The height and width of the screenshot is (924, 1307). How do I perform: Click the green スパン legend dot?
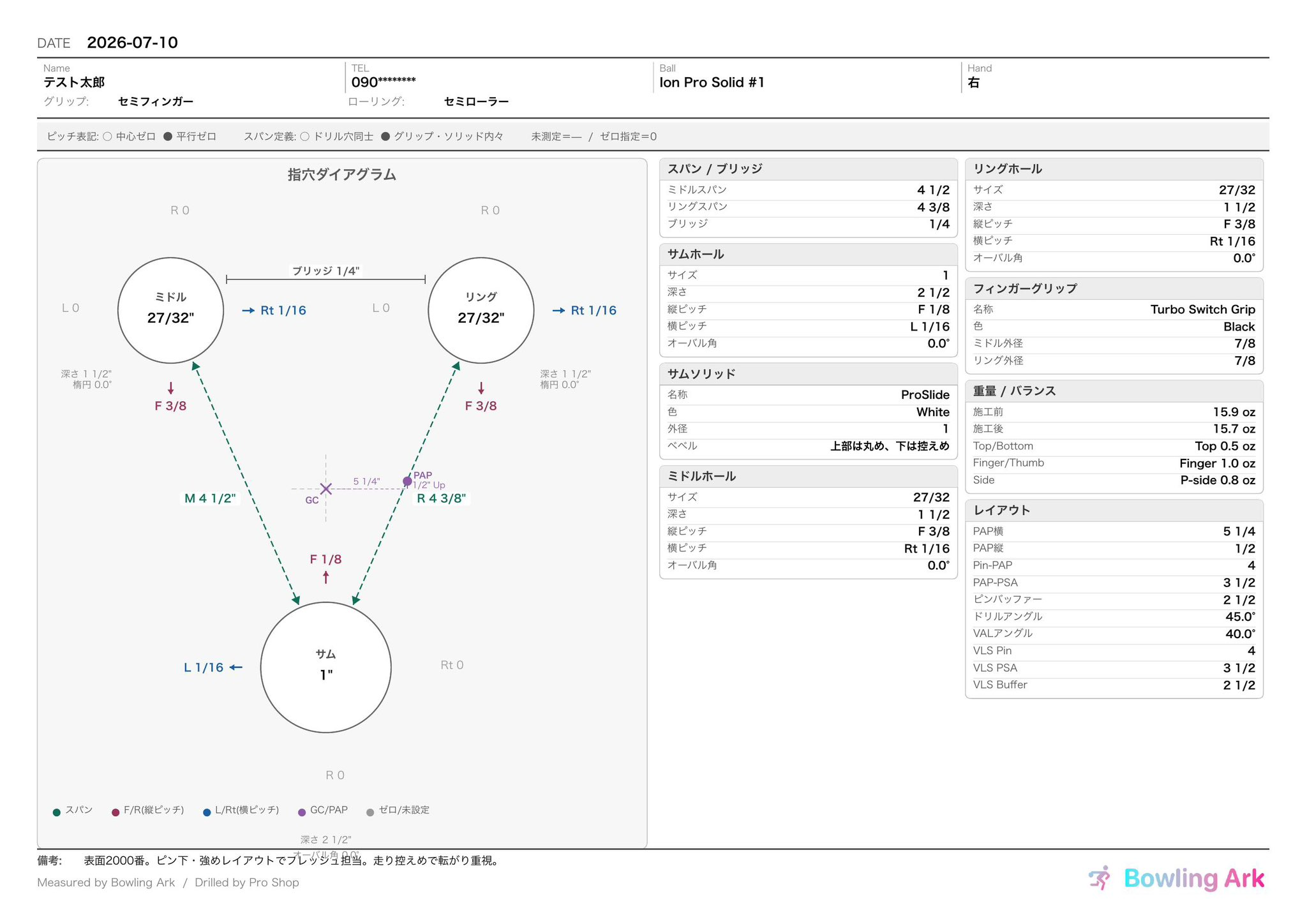coord(57,812)
